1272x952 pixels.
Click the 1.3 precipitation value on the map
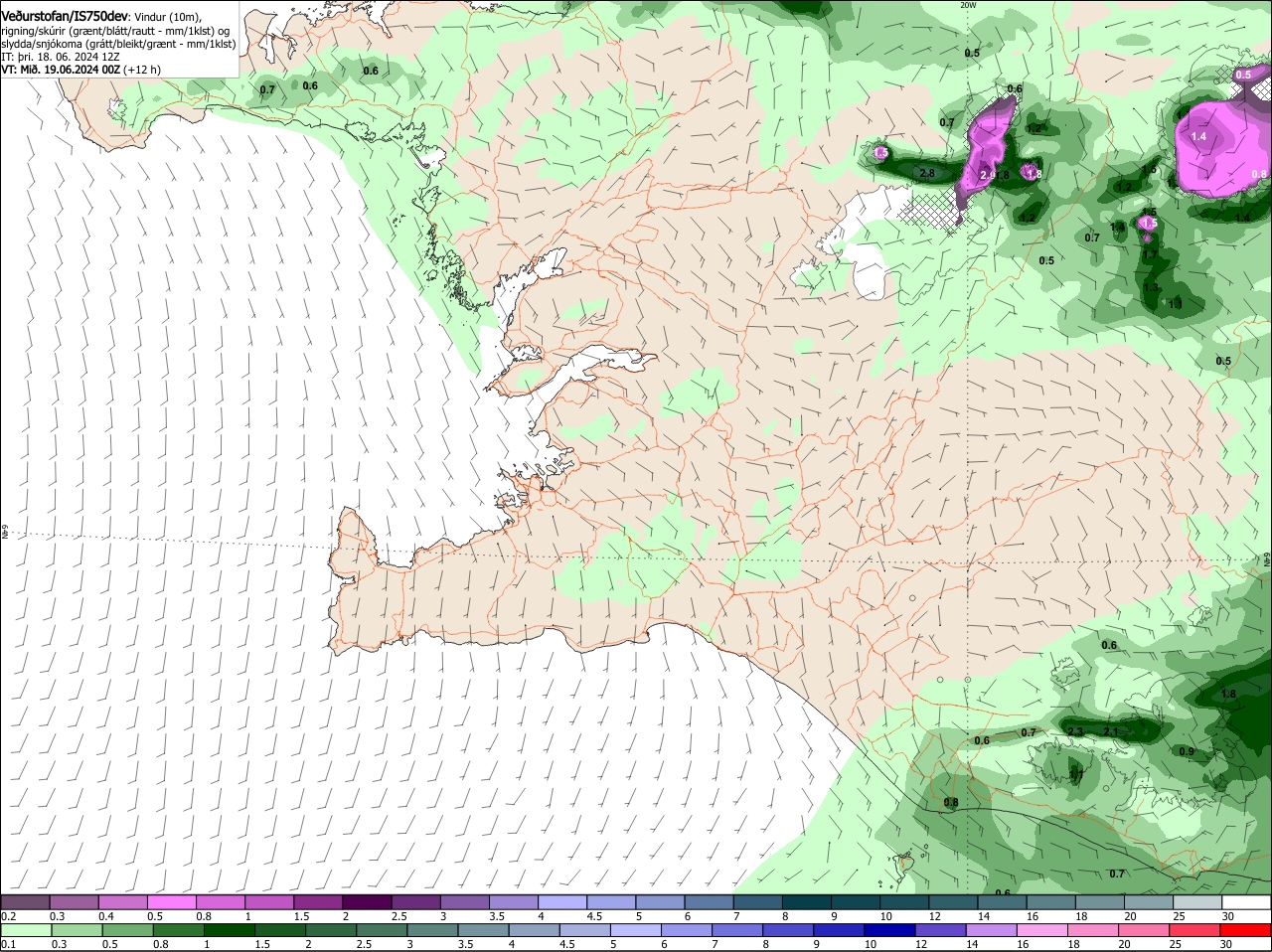pyautogui.click(x=1151, y=287)
